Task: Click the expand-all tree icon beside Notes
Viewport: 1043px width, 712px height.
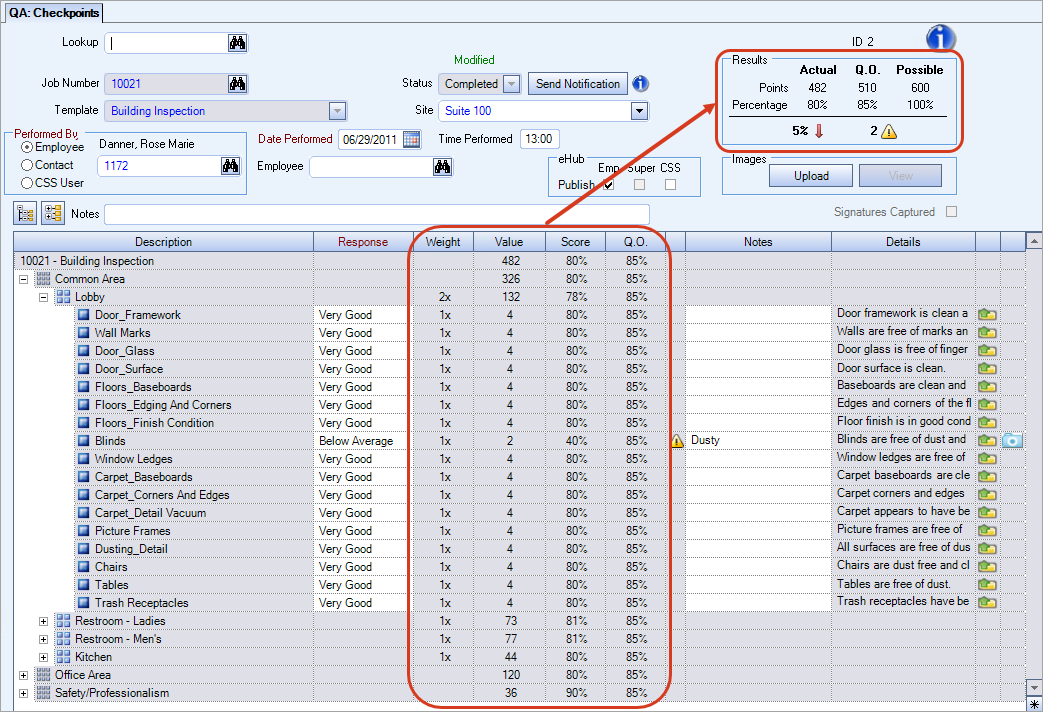Action: coord(52,213)
